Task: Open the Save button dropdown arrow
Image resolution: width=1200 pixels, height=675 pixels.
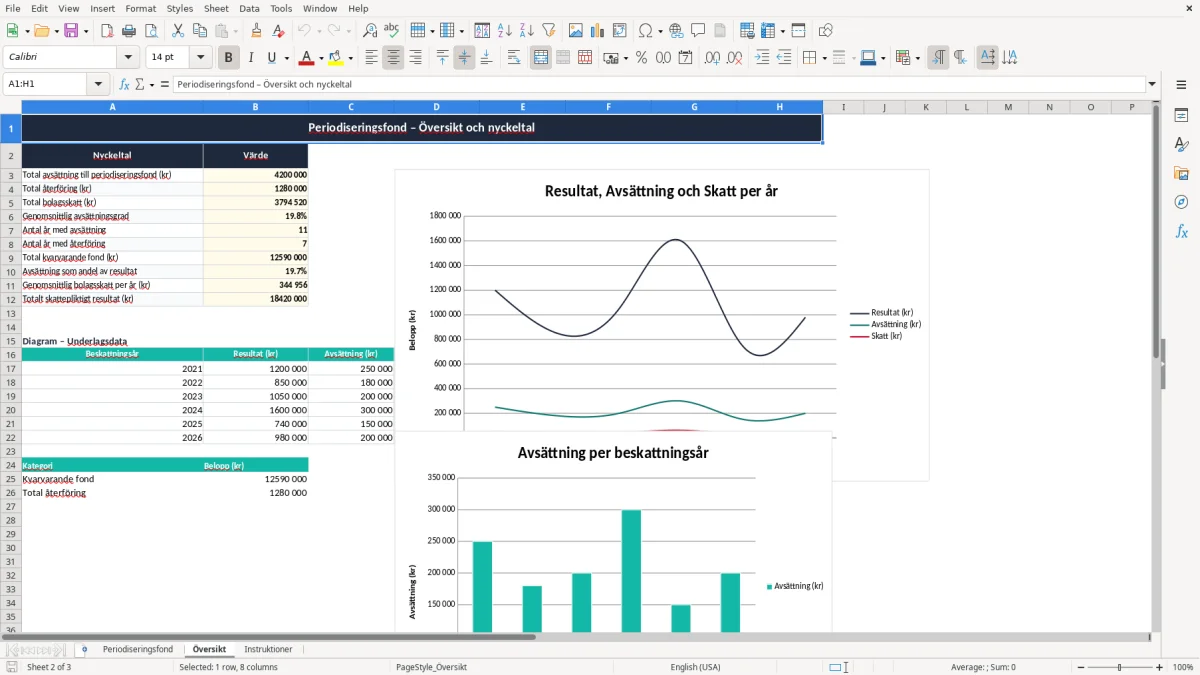Action: [86, 31]
